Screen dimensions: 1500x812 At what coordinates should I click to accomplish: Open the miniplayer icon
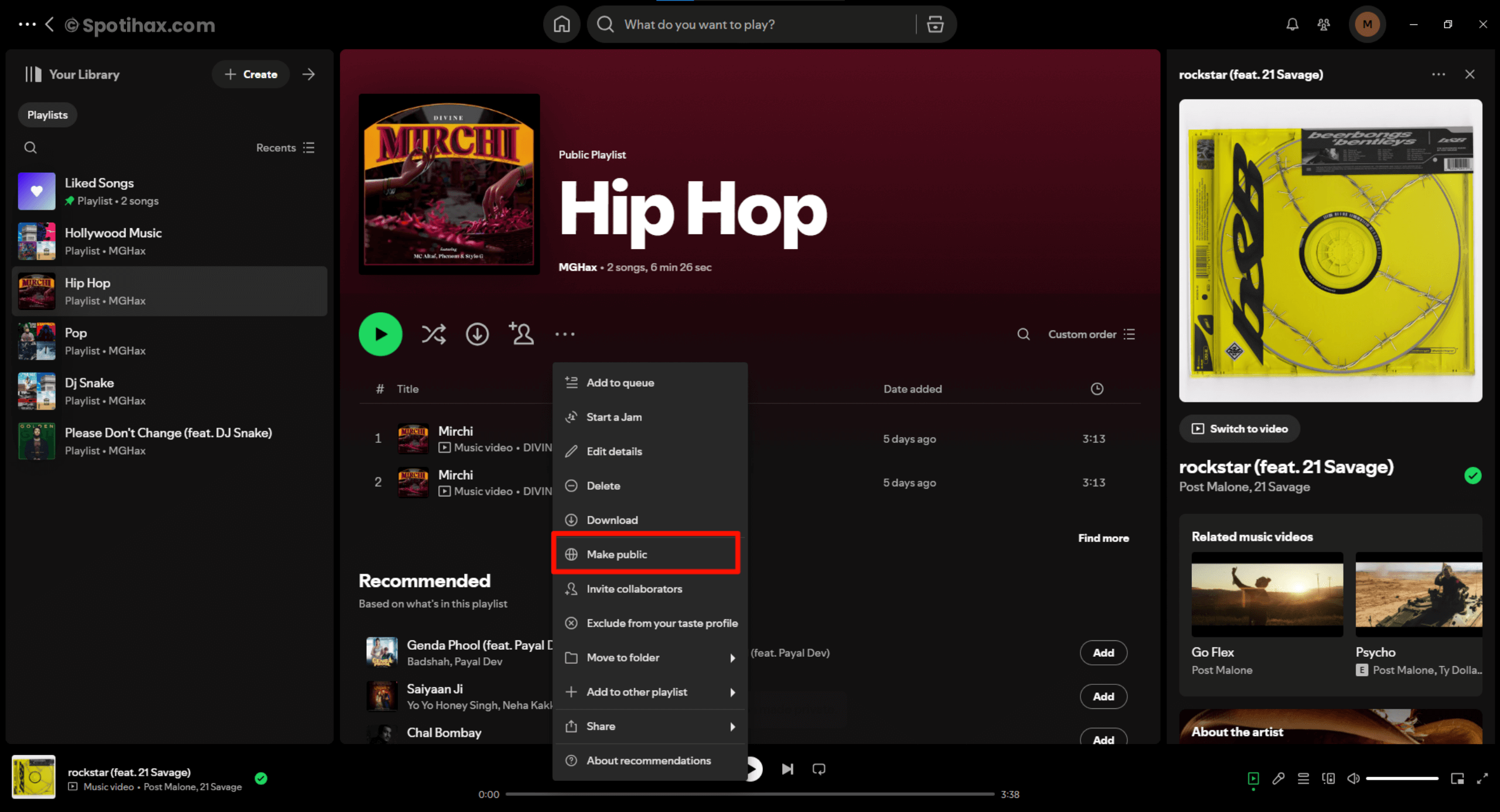click(x=1457, y=779)
